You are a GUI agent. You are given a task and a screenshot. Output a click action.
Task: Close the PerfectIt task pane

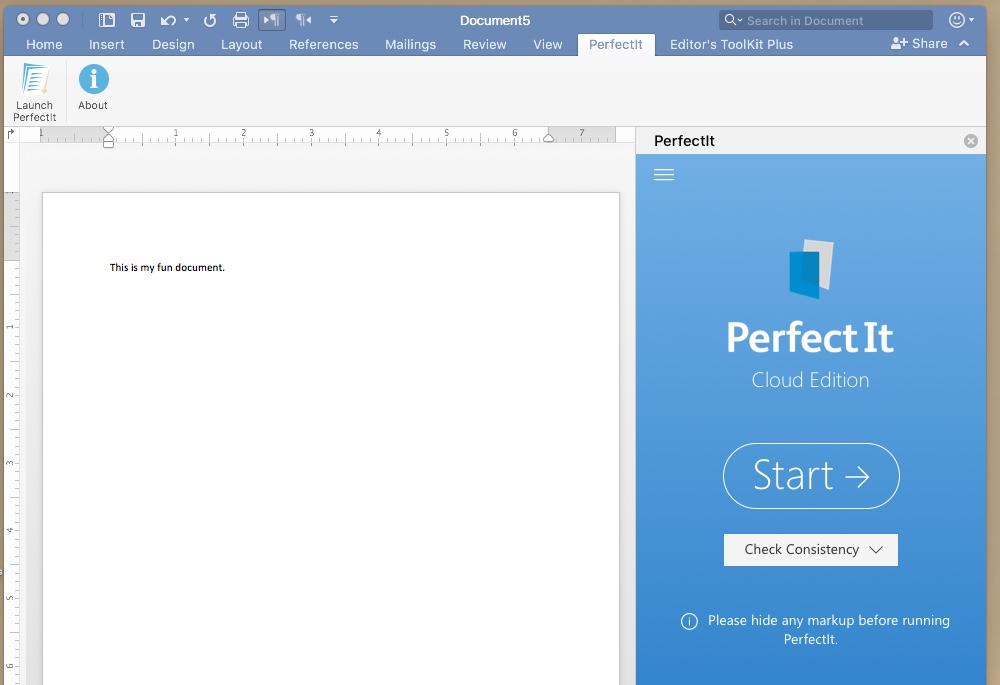(970, 140)
